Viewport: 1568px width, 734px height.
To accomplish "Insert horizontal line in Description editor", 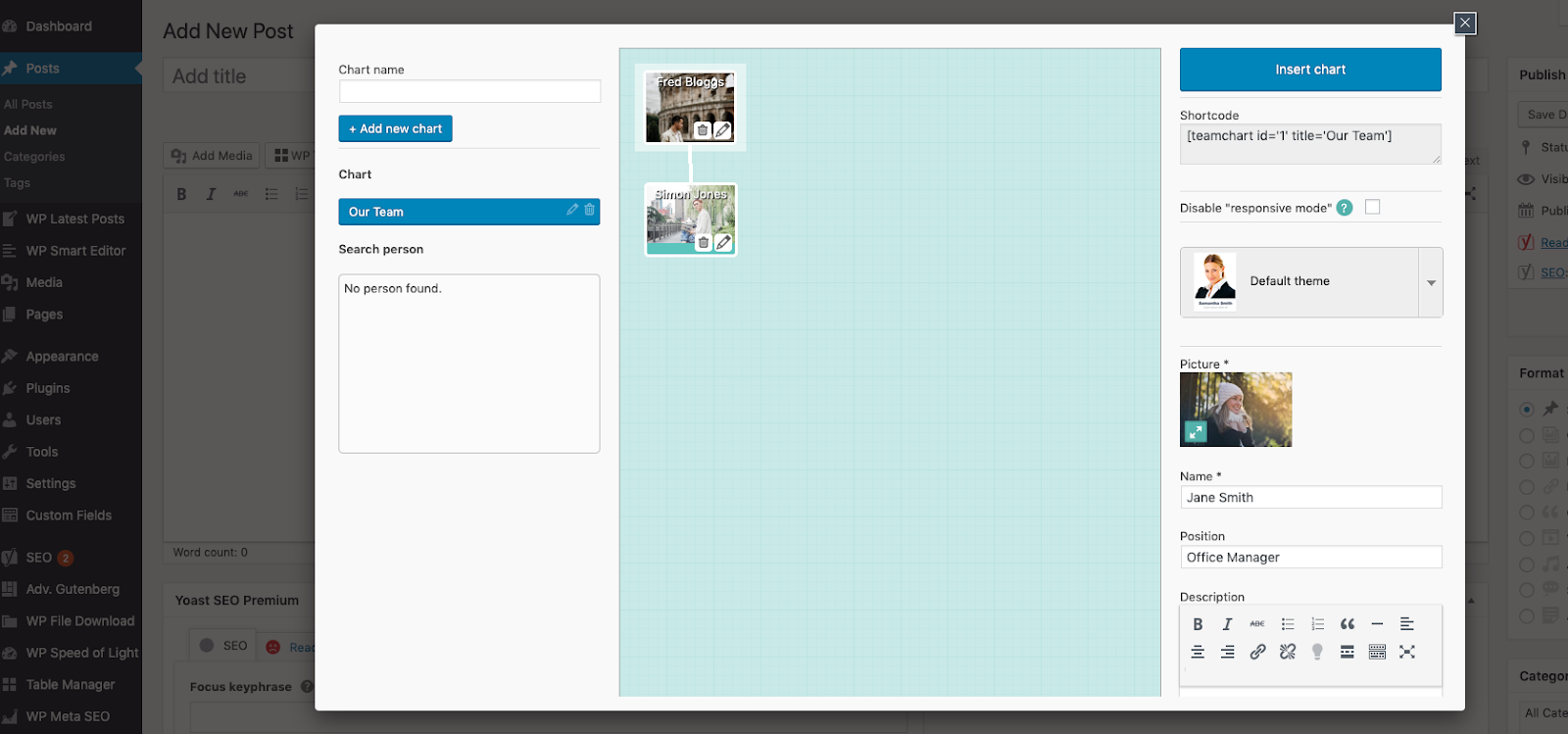I will [1377, 624].
